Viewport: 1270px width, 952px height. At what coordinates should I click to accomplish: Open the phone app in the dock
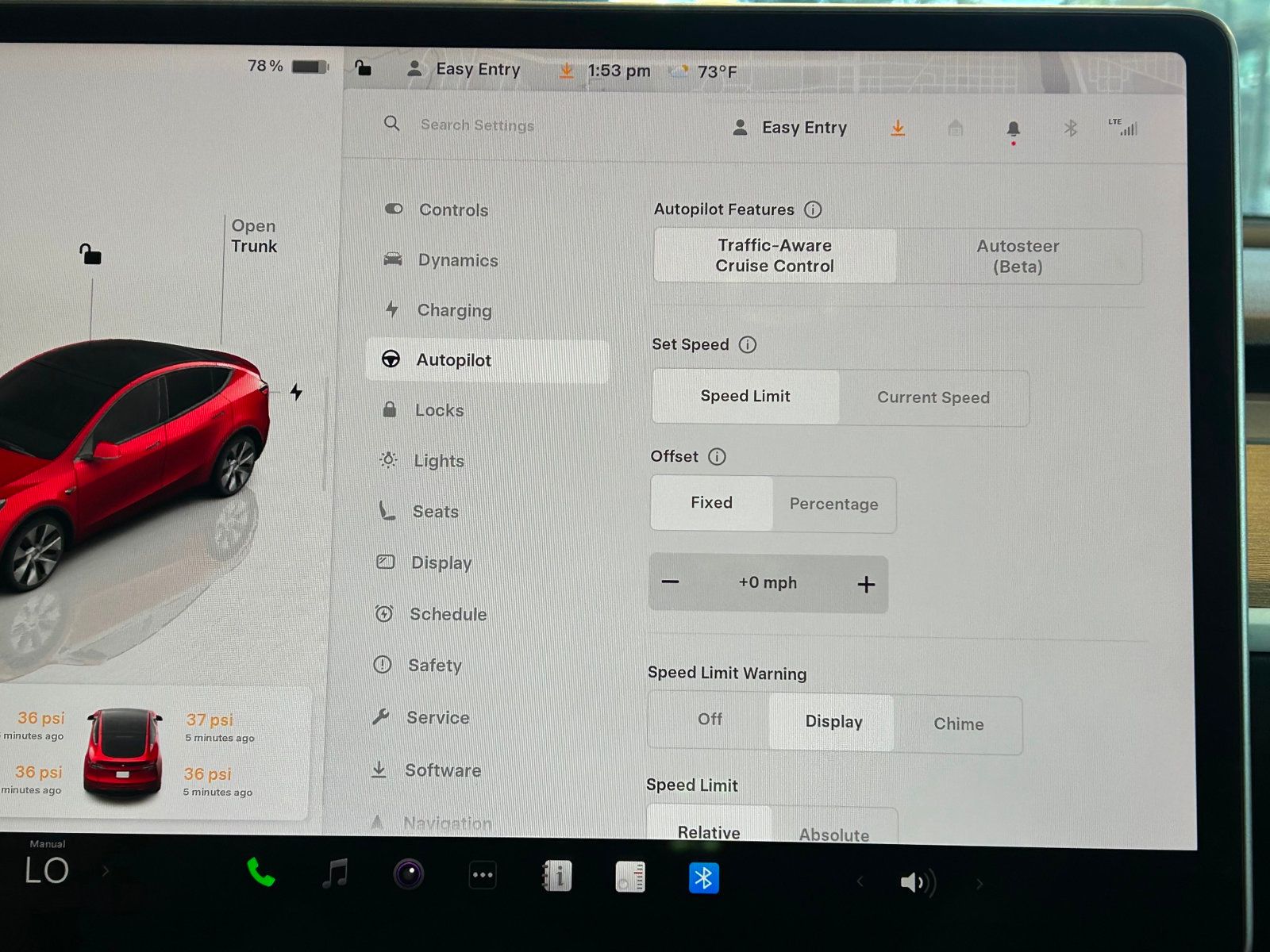[260, 873]
